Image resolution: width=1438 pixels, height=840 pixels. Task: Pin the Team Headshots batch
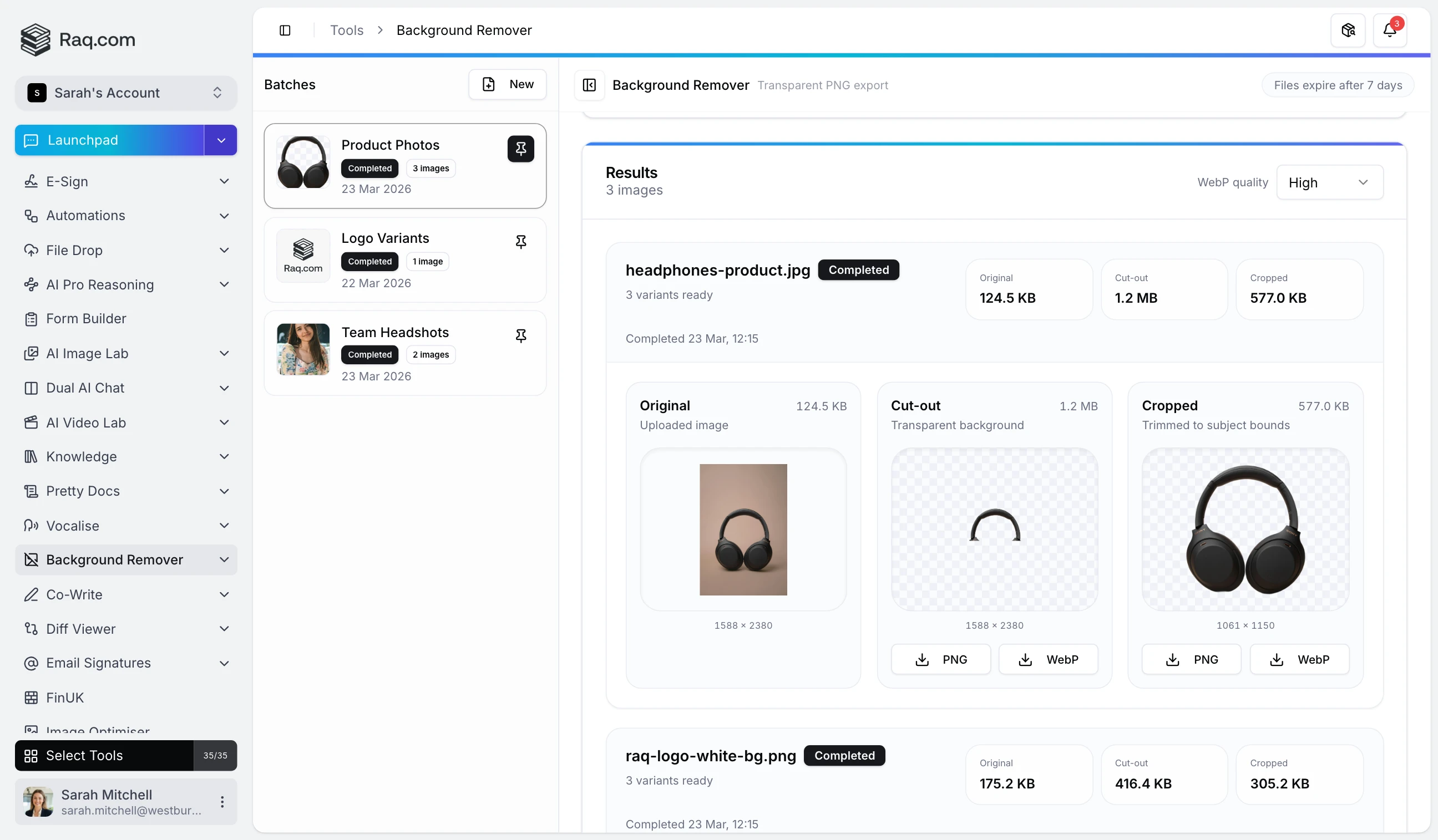[520, 335]
